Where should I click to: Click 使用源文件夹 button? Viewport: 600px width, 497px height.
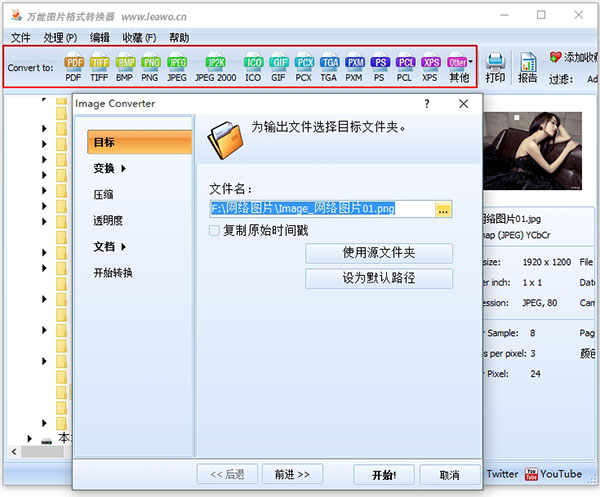point(379,253)
